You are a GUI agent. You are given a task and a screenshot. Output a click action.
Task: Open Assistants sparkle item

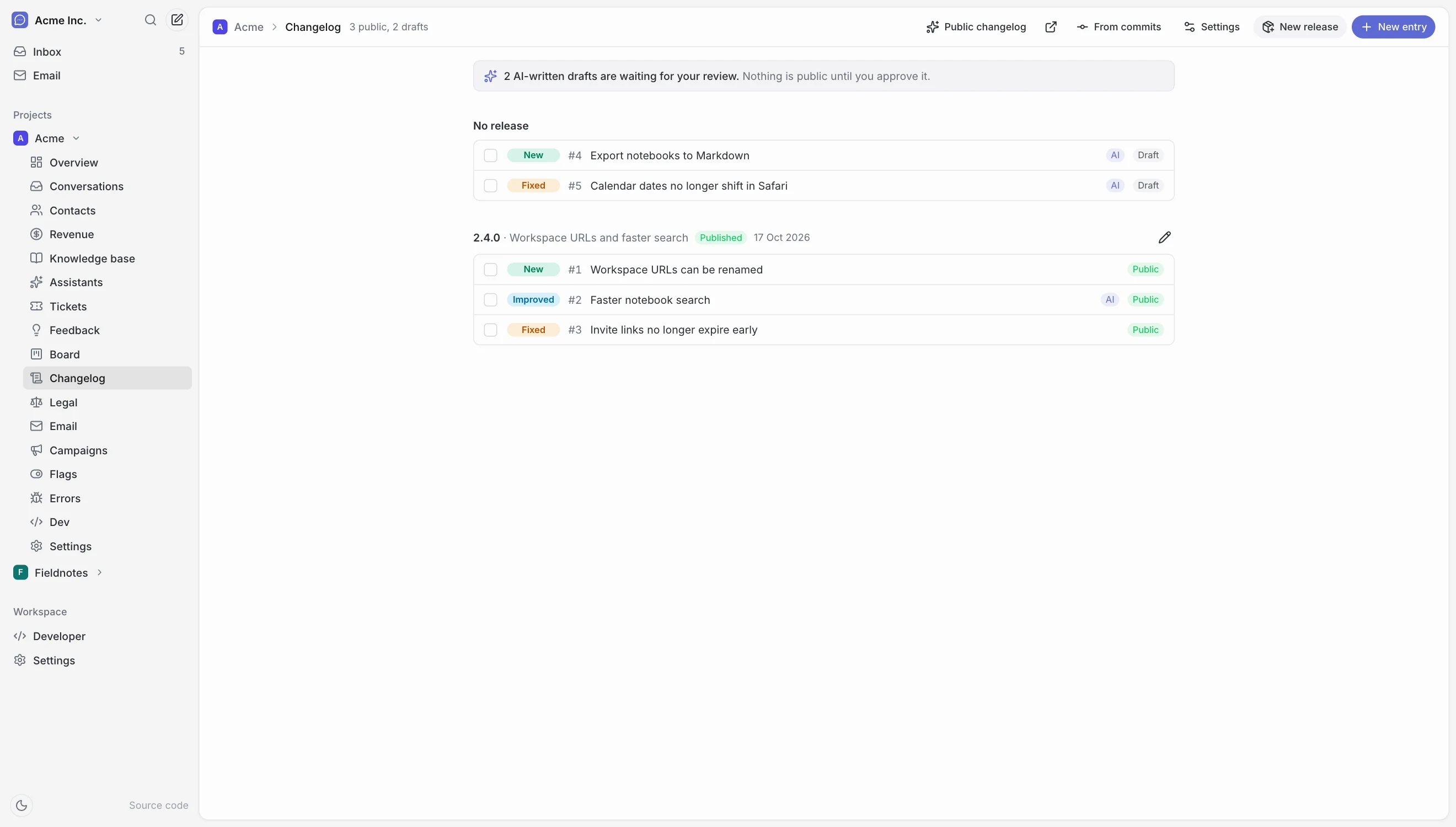107,282
